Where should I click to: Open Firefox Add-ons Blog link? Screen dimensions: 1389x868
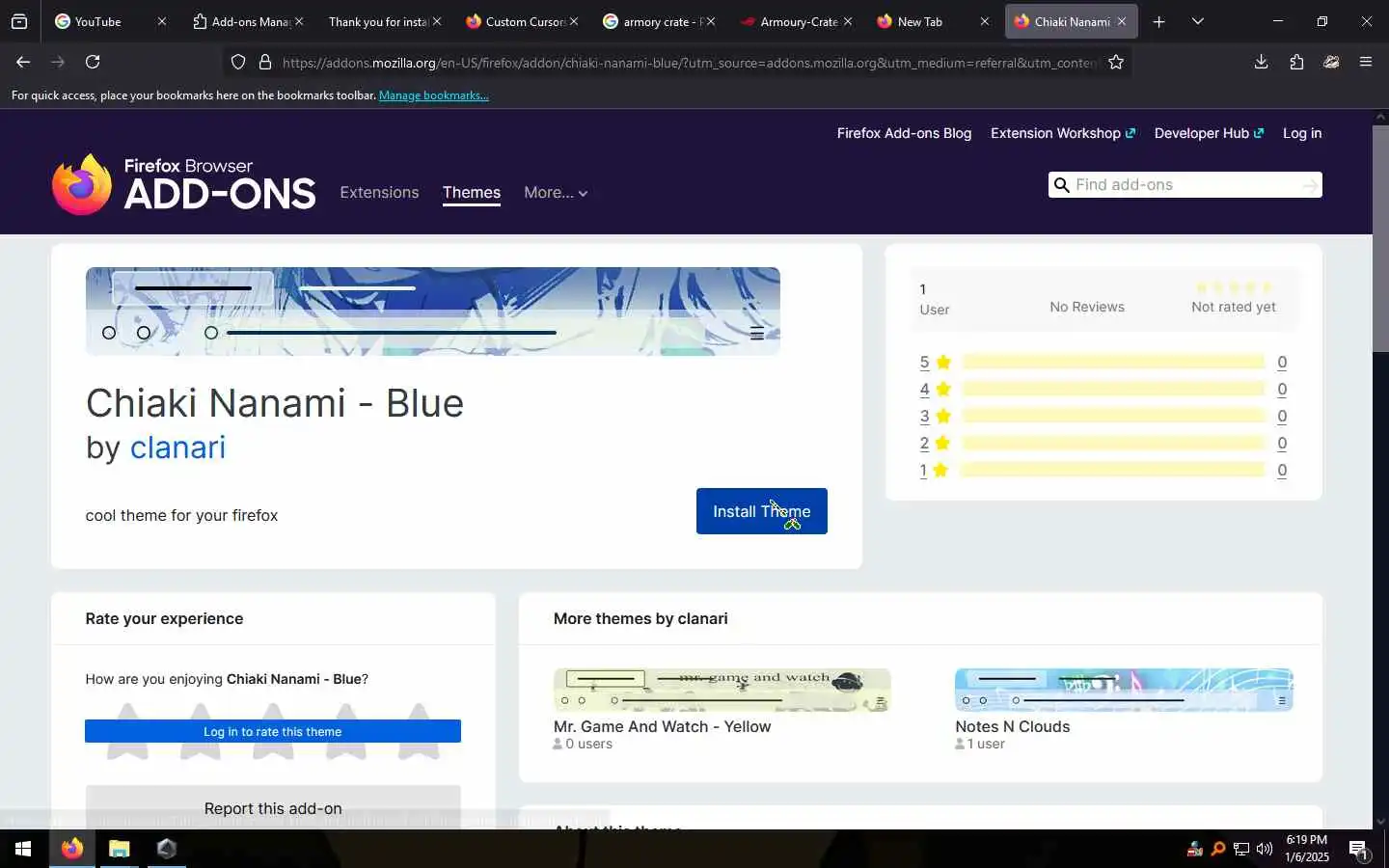pos(904,133)
